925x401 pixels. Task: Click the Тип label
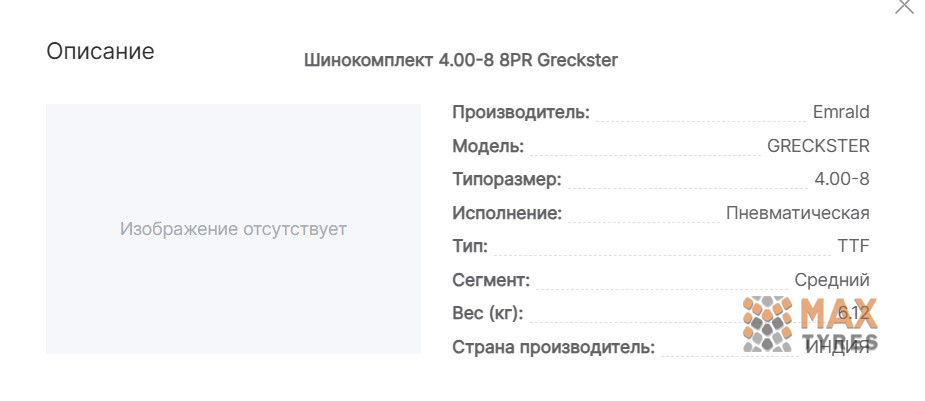[470, 246]
